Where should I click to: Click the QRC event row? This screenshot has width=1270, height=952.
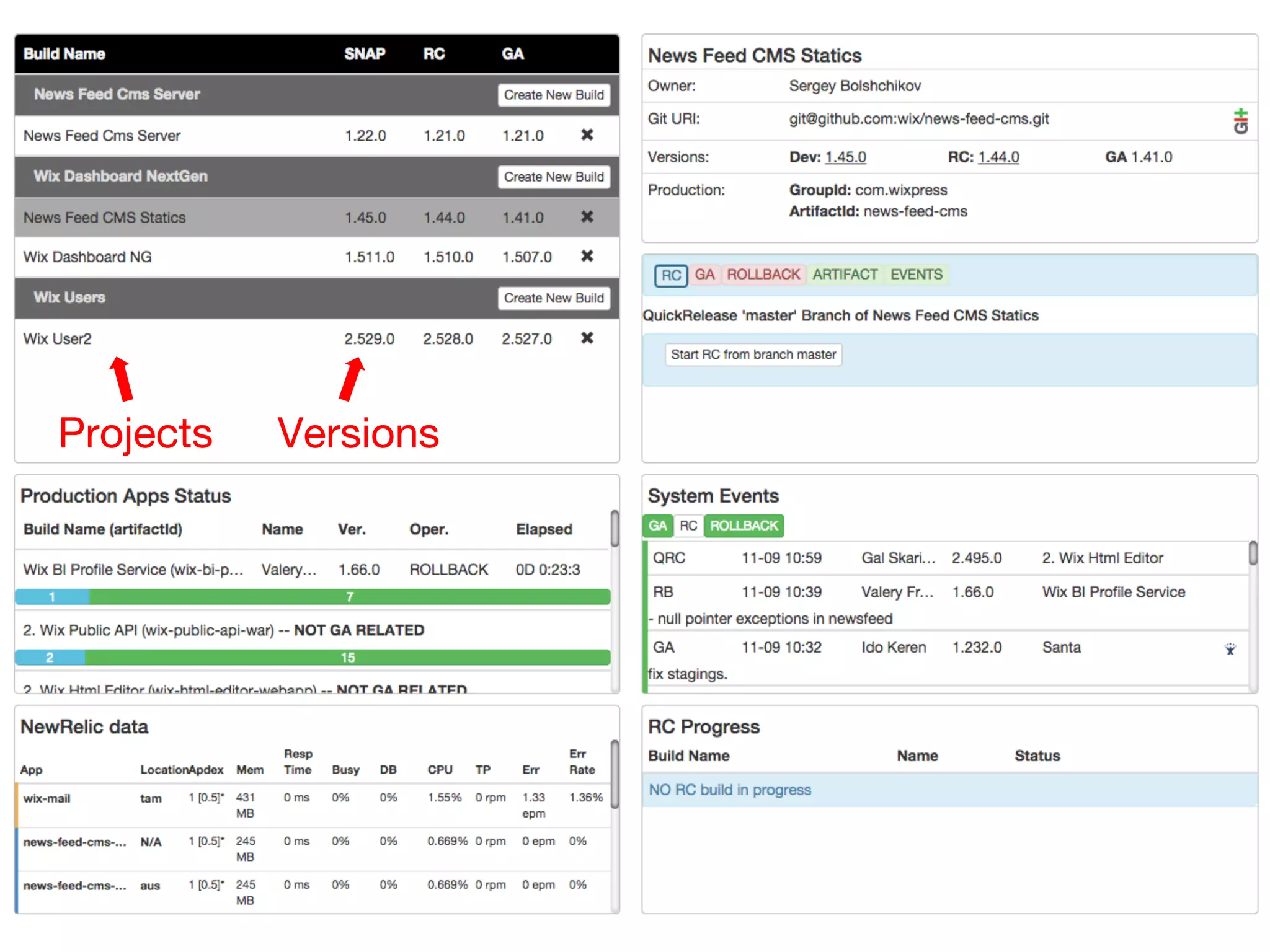tap(948, 558)
